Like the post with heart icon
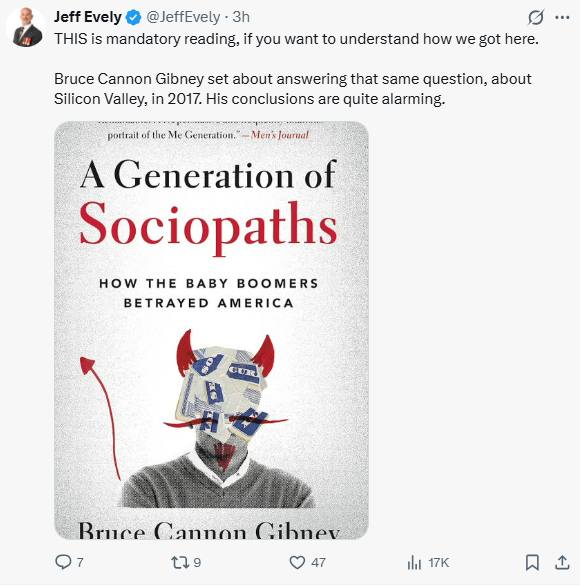Image resolution: width=580 pixels, height=586 pixels. 297,562
